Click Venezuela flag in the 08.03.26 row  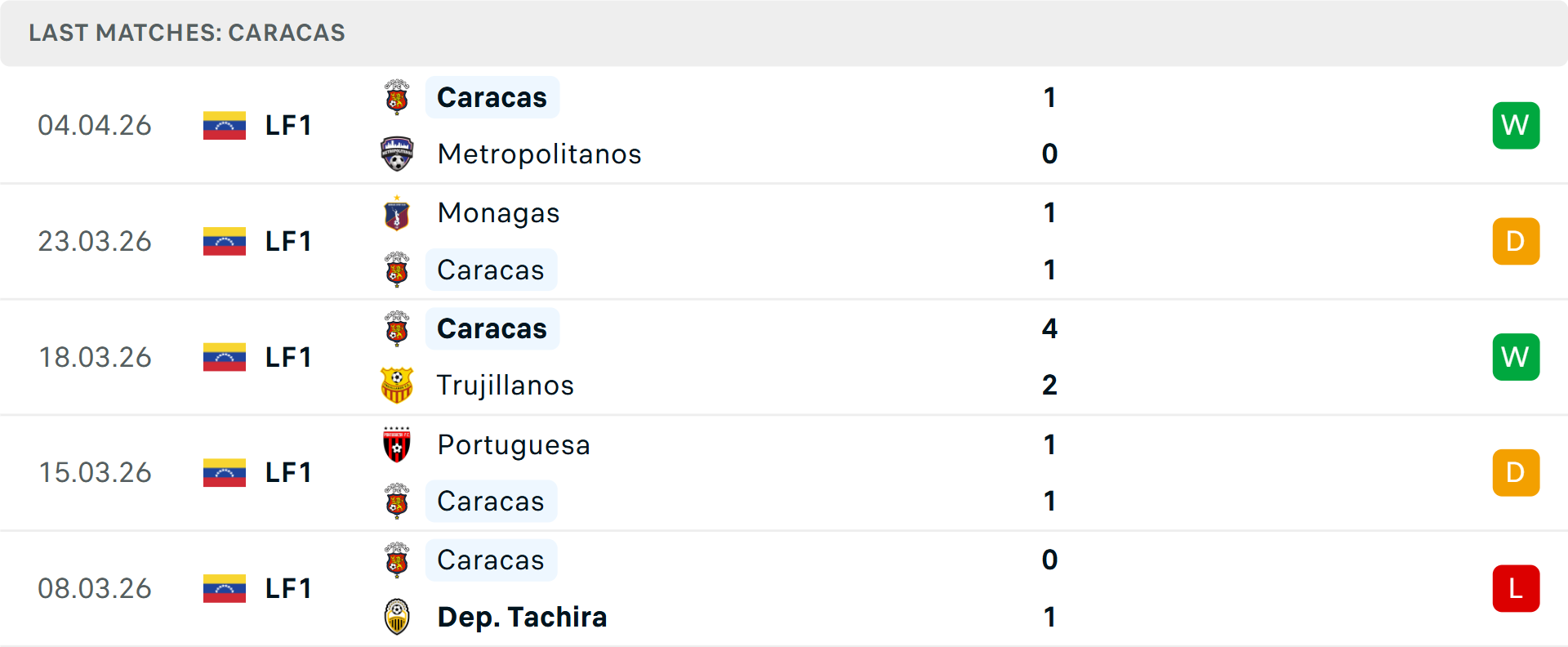[225, 588]
